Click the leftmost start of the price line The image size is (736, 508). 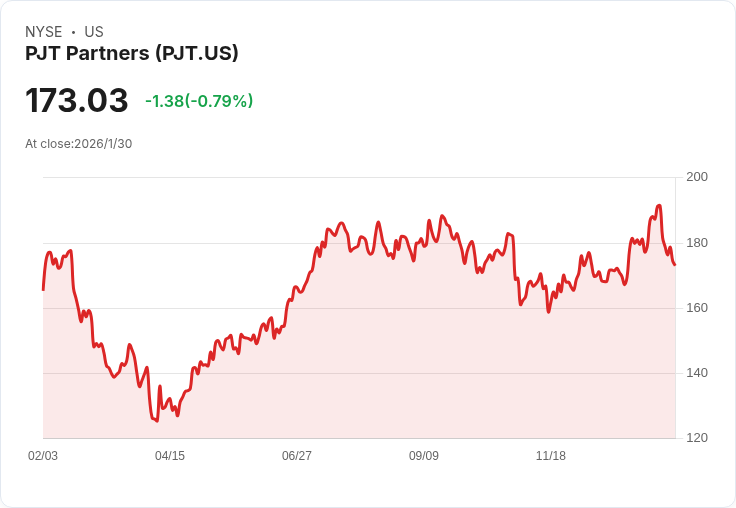coord(43,290)
